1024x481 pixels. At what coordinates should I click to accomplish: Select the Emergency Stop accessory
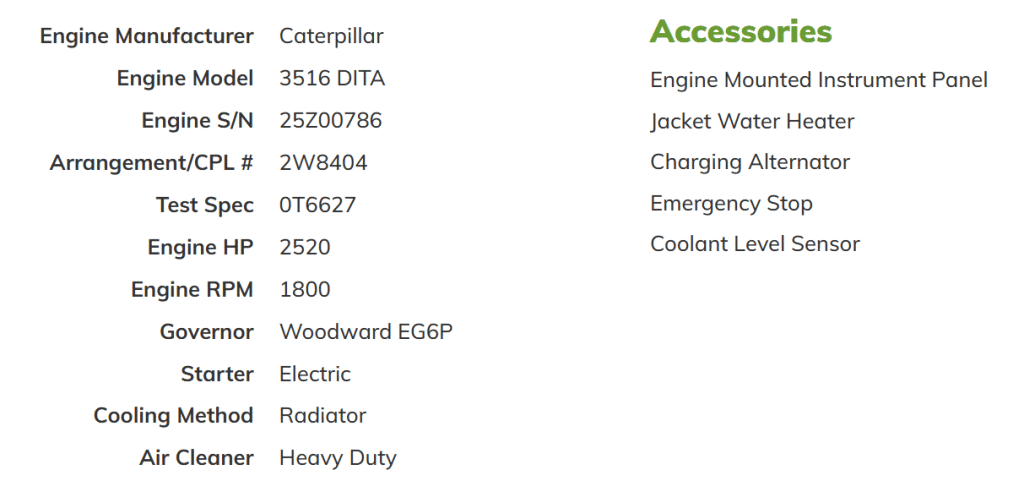coord(731,204)
